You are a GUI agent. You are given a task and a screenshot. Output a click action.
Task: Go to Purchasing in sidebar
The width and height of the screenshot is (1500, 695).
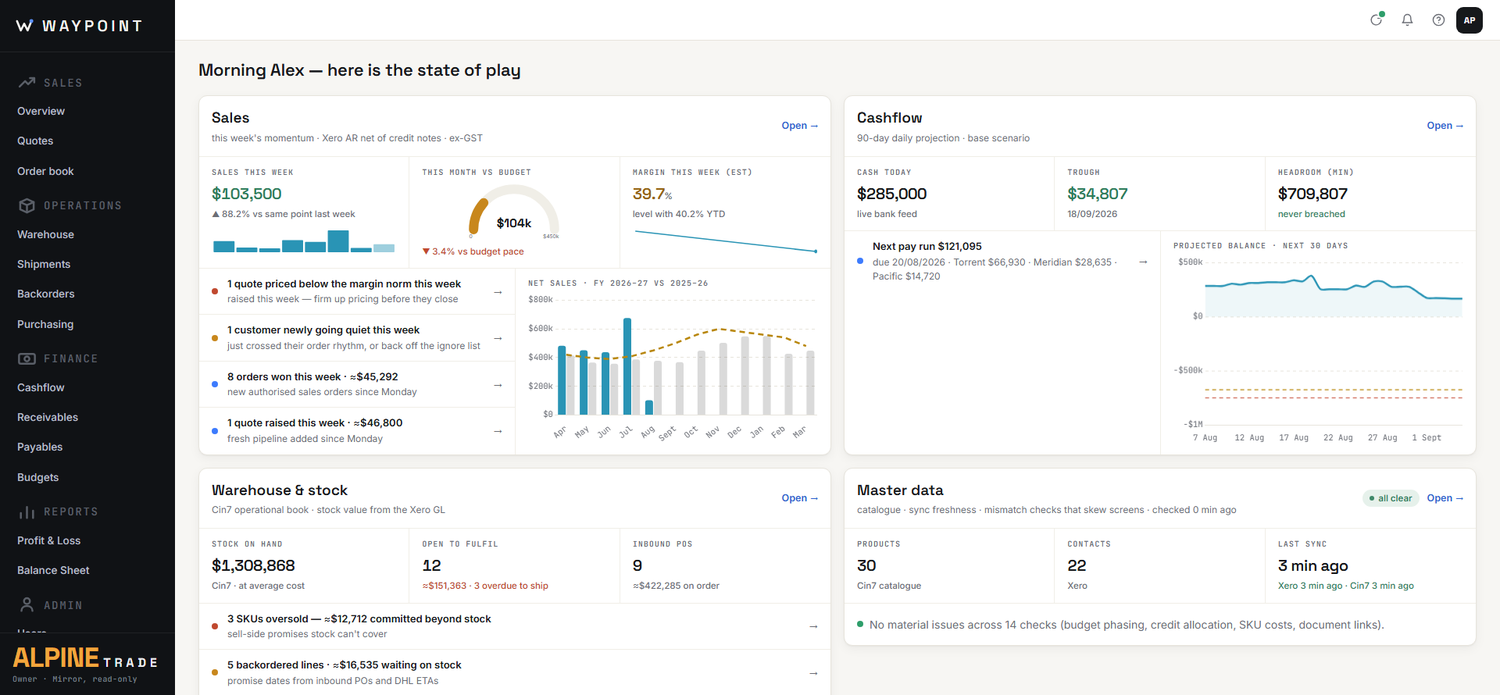point(45,324)
